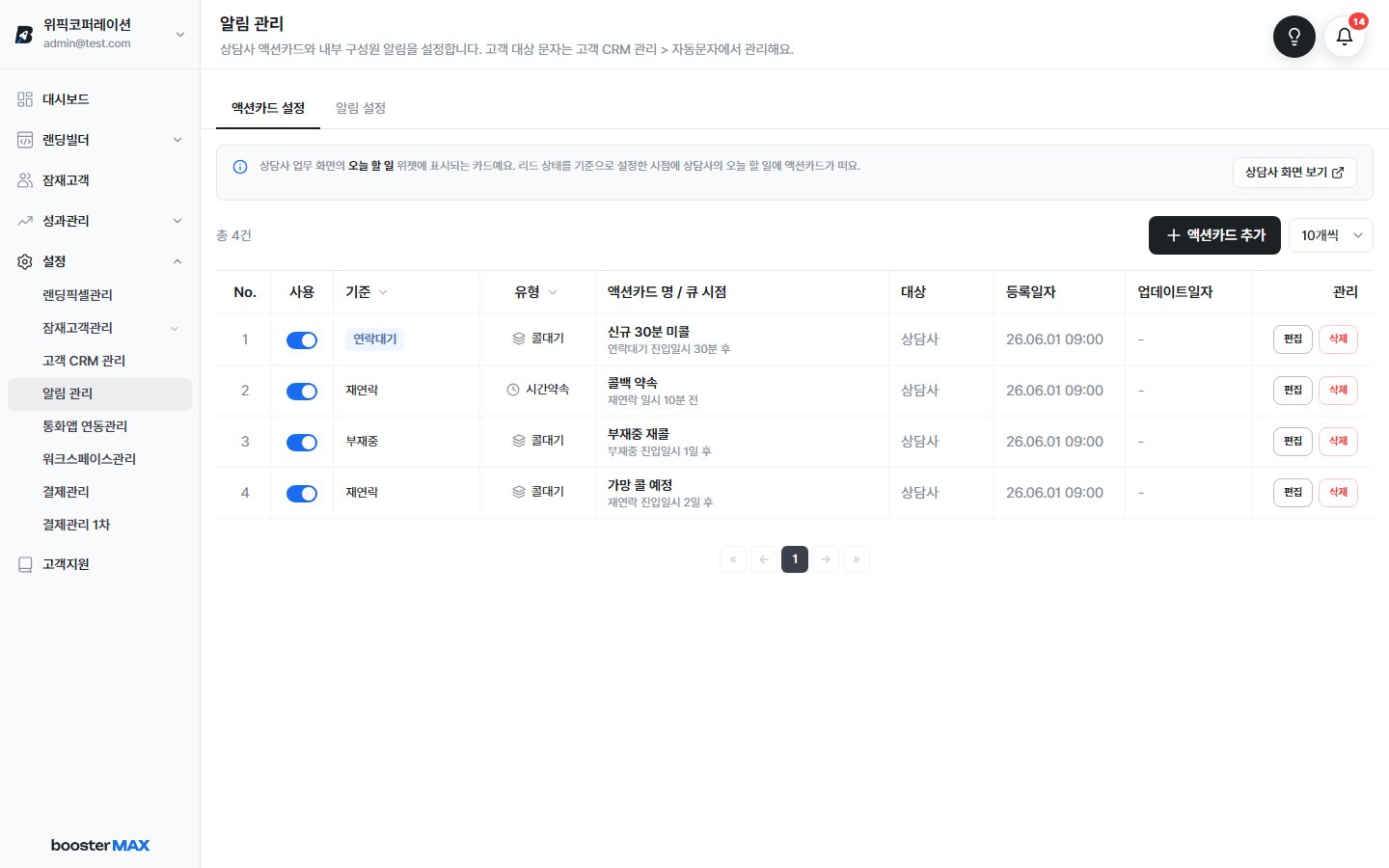Viewport: 1389px width, 868px height.
Task: Open 통화앱 연동관리 in the sidebar
Action: pos(100,426)
